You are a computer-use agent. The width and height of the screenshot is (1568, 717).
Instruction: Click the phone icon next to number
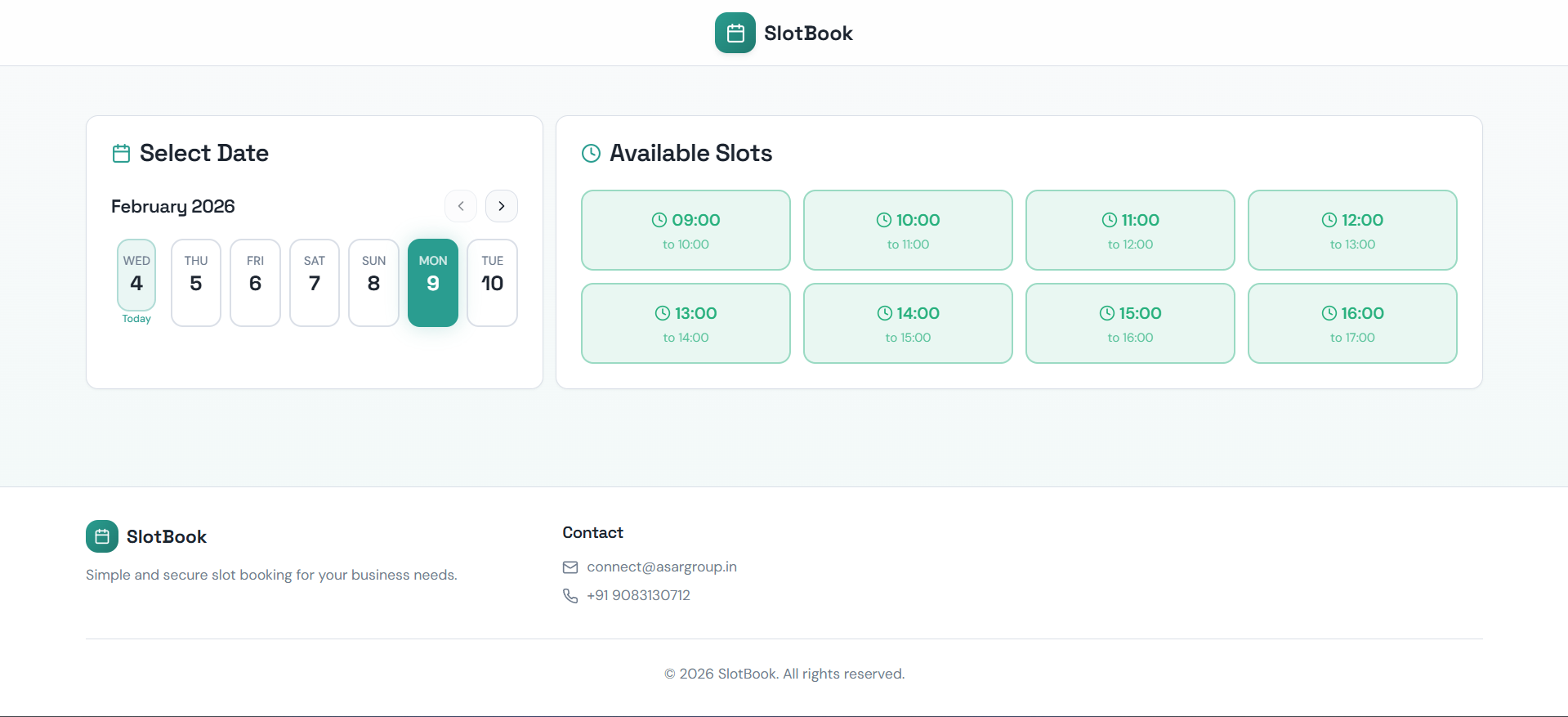(570, 596)
